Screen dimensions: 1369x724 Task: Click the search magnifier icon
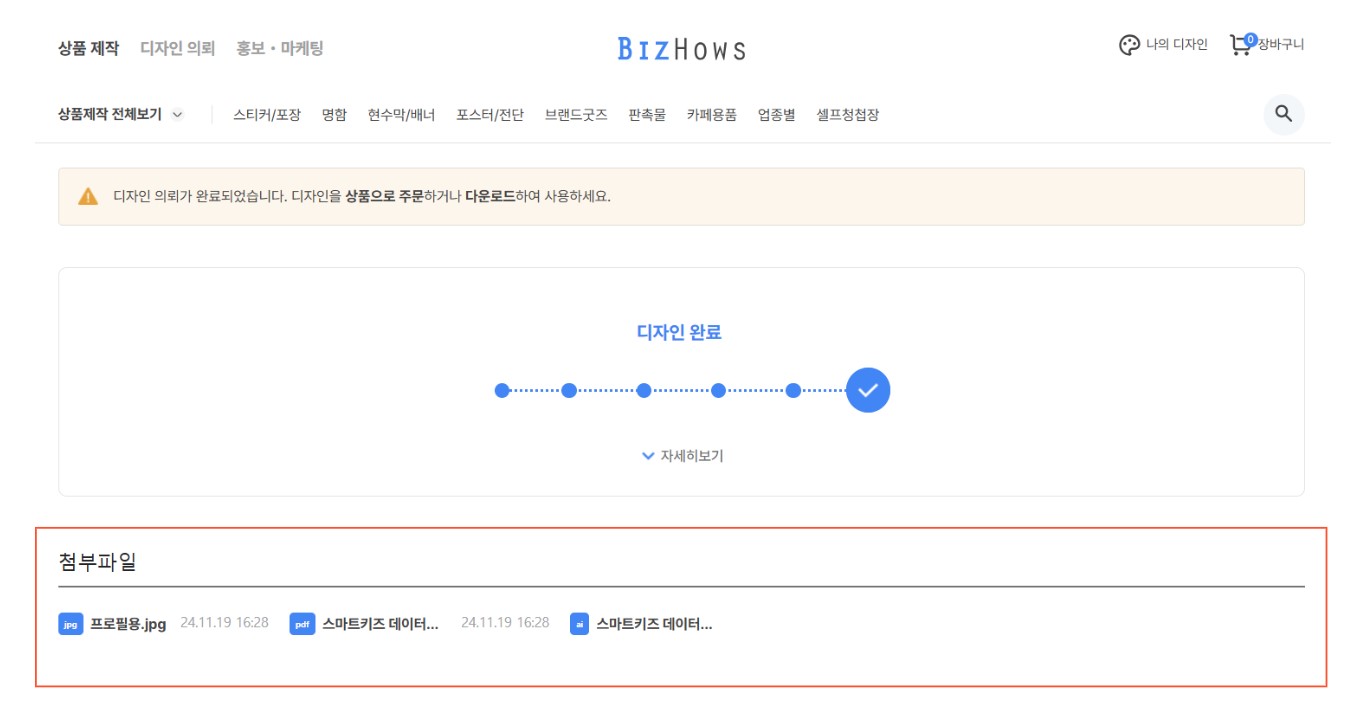pos(1283,115)
